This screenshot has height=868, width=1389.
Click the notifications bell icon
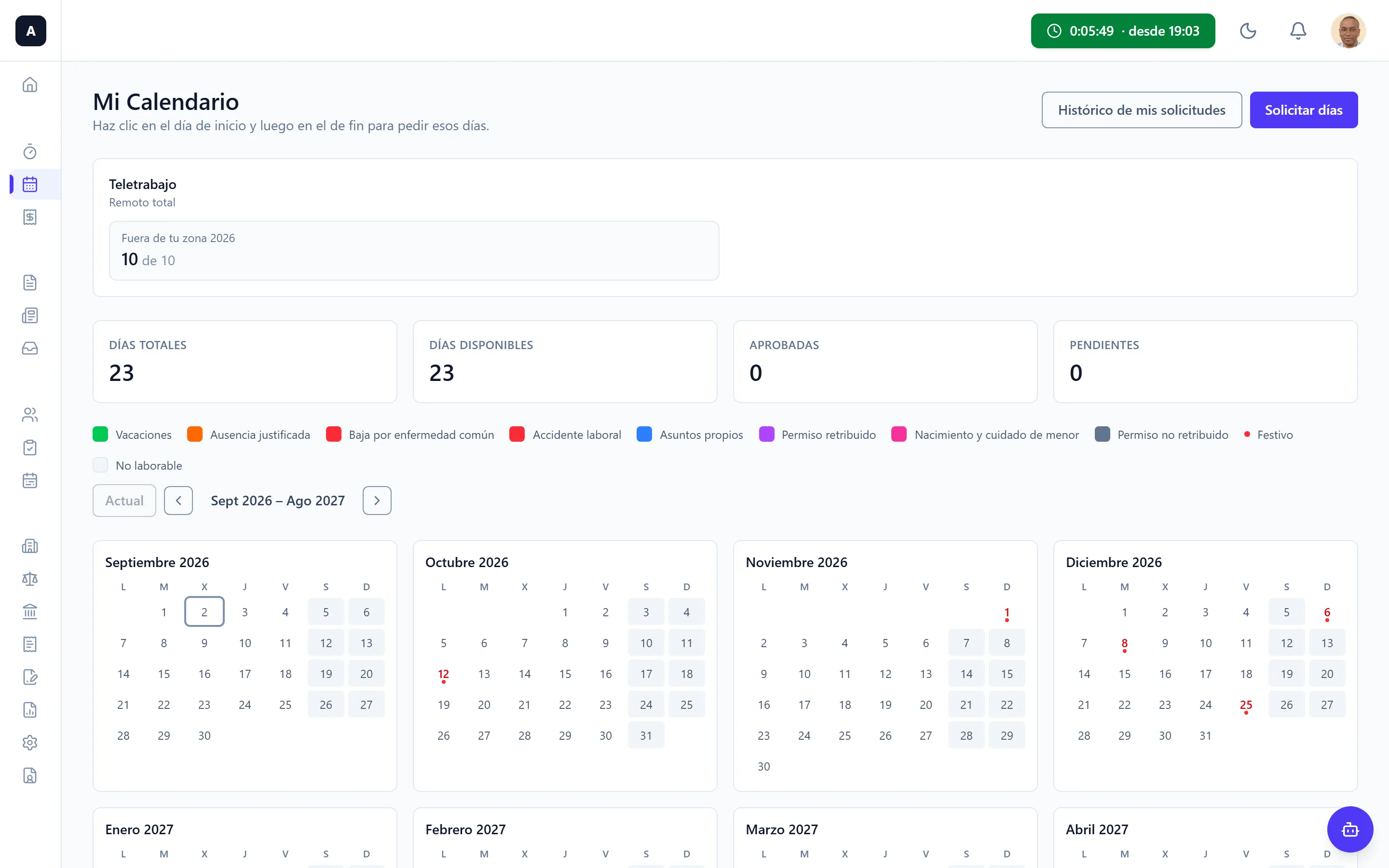[1298, 30]
